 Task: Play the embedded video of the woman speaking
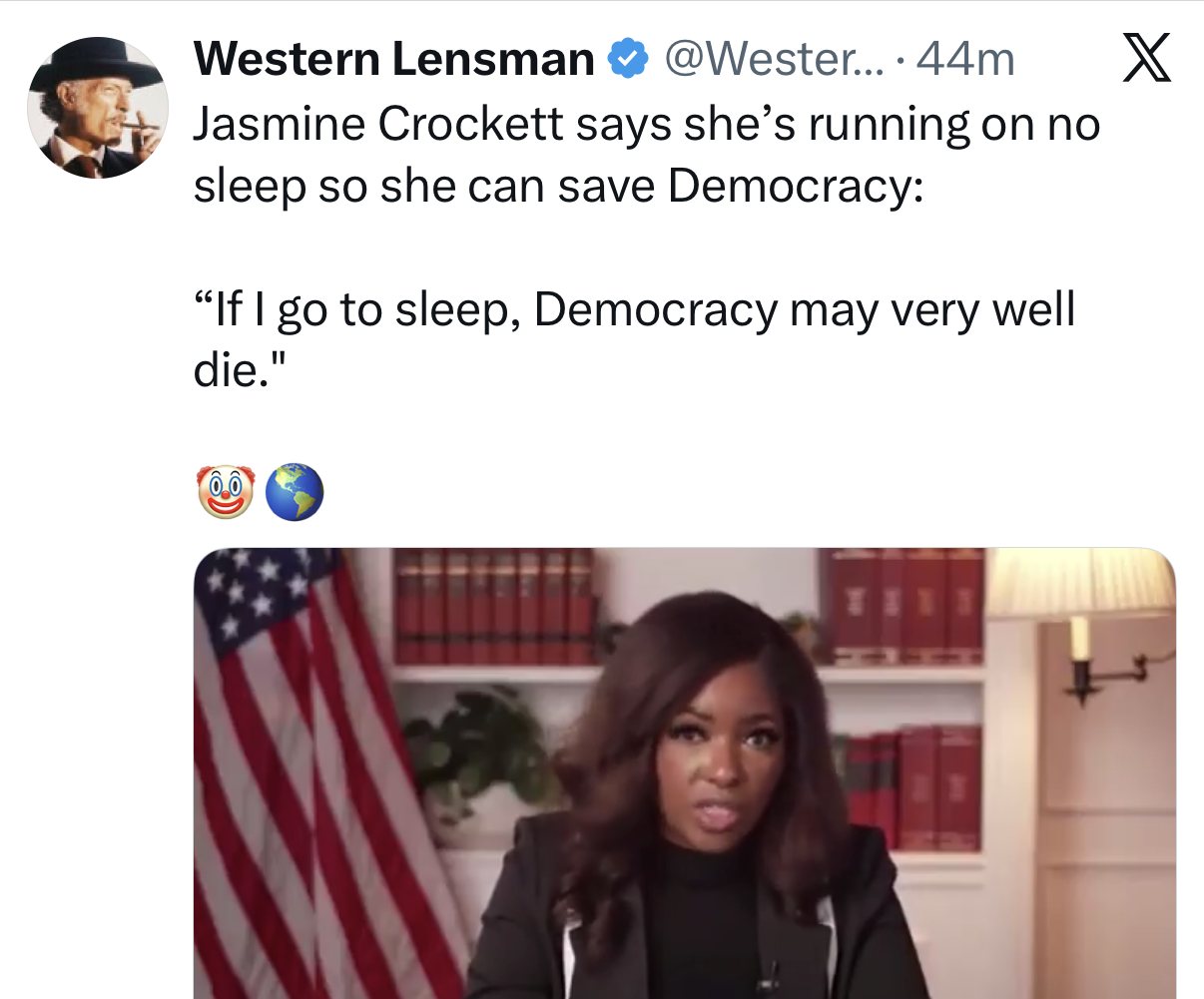[x=685, y=772]
